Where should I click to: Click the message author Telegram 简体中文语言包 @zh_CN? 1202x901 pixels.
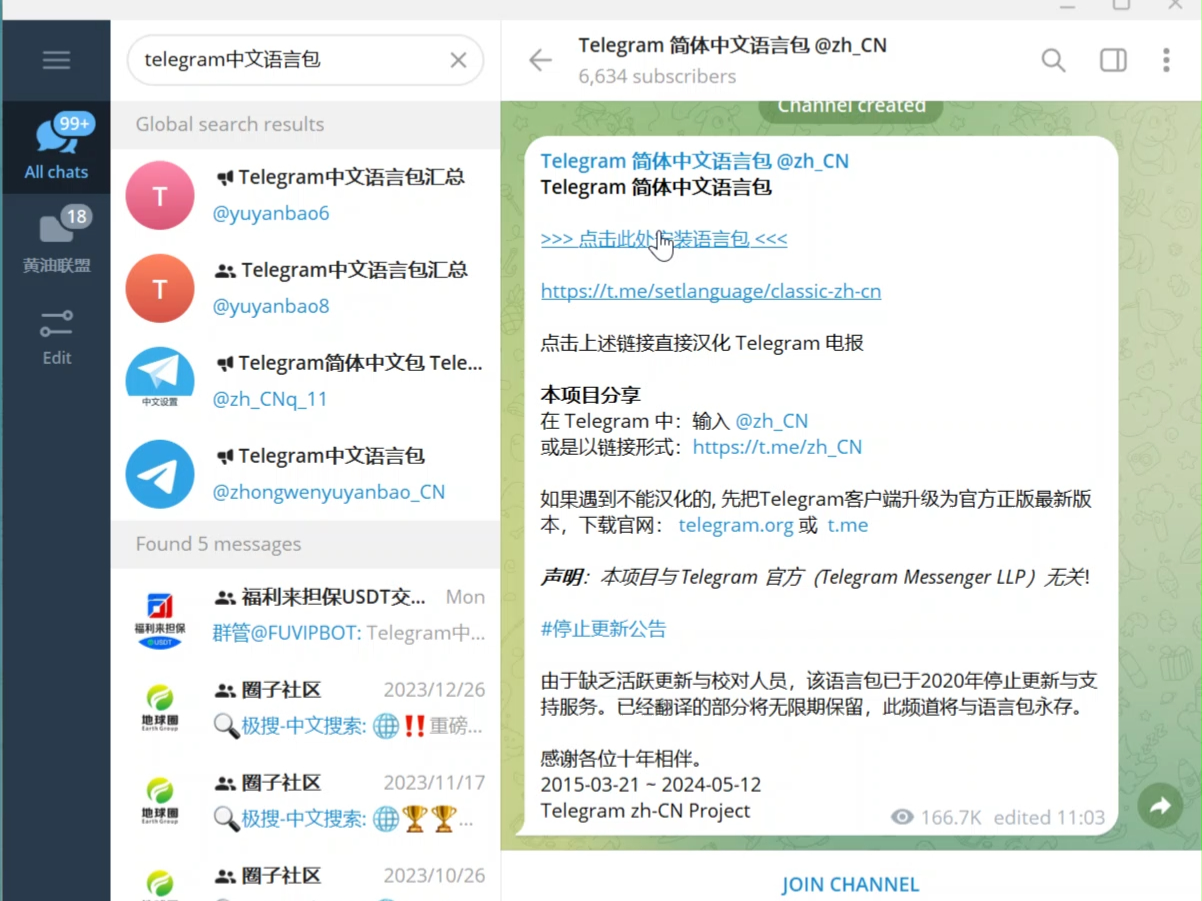[x=695, y=161]
